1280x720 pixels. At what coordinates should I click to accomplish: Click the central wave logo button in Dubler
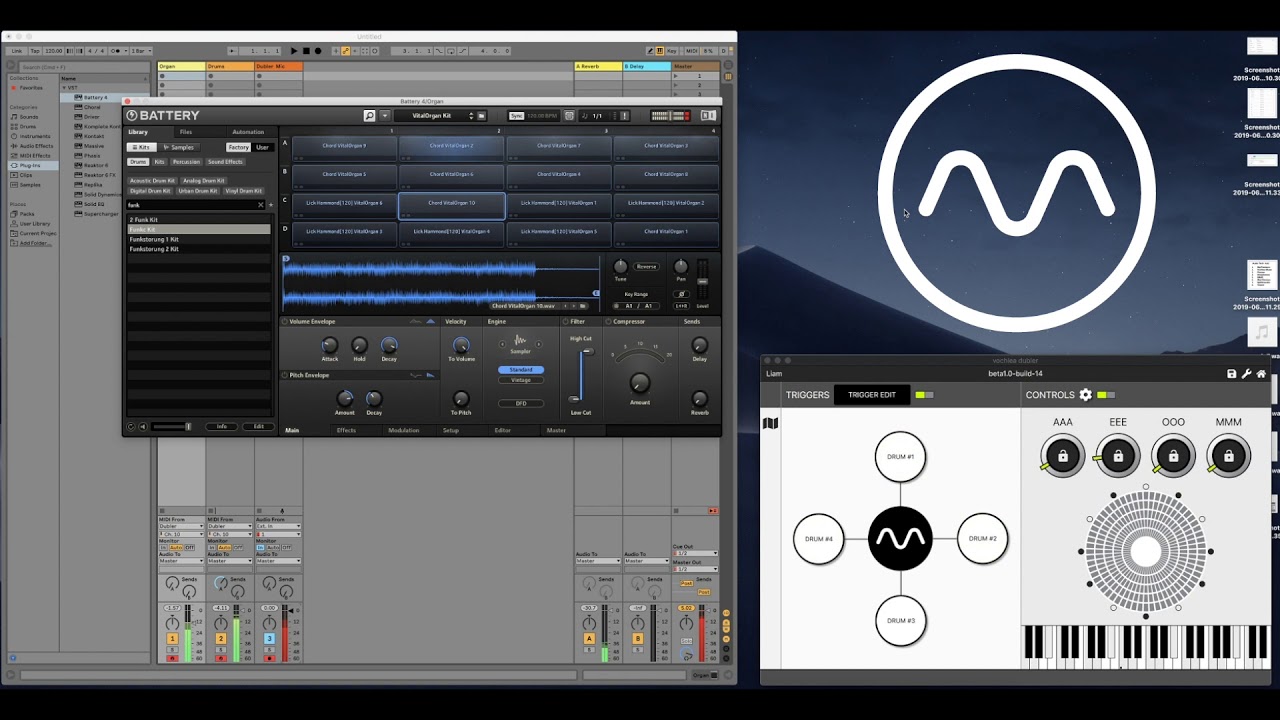pyautogui.click(x=900, y=538)
